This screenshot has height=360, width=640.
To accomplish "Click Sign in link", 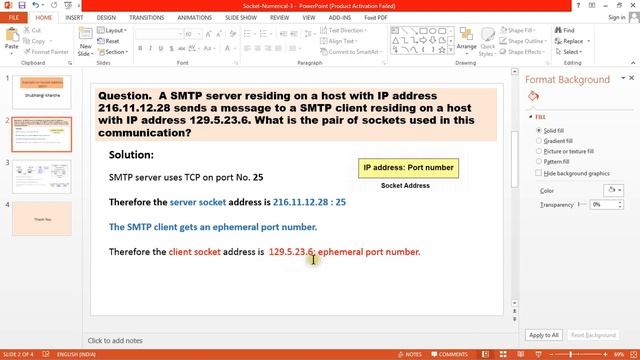I will point(616,17).
